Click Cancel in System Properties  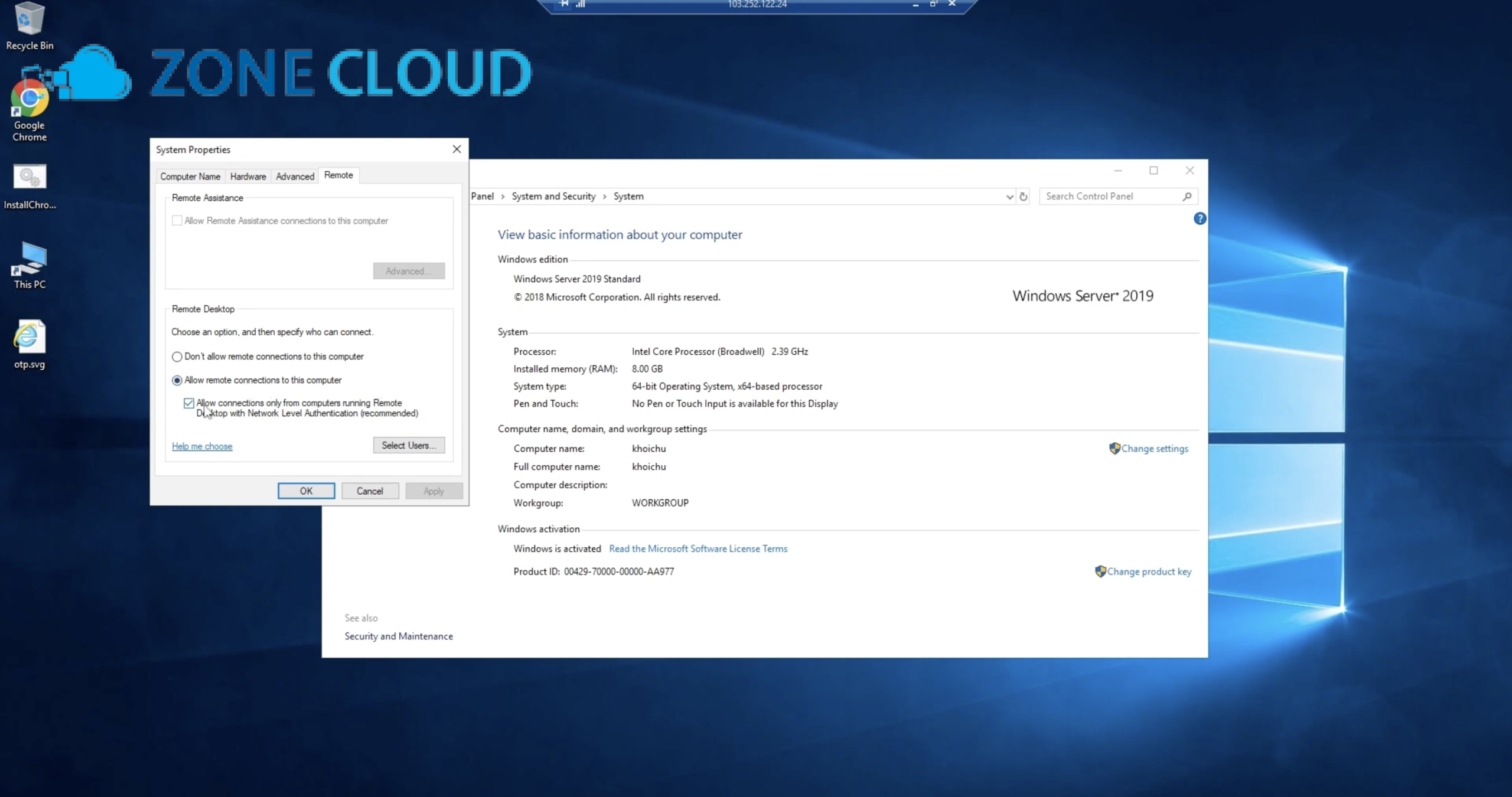click(370, 491)
